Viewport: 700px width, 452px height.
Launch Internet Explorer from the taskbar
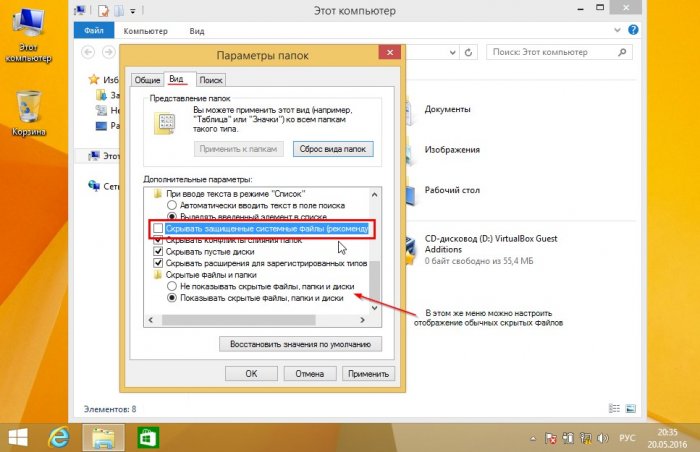point(60,437)
